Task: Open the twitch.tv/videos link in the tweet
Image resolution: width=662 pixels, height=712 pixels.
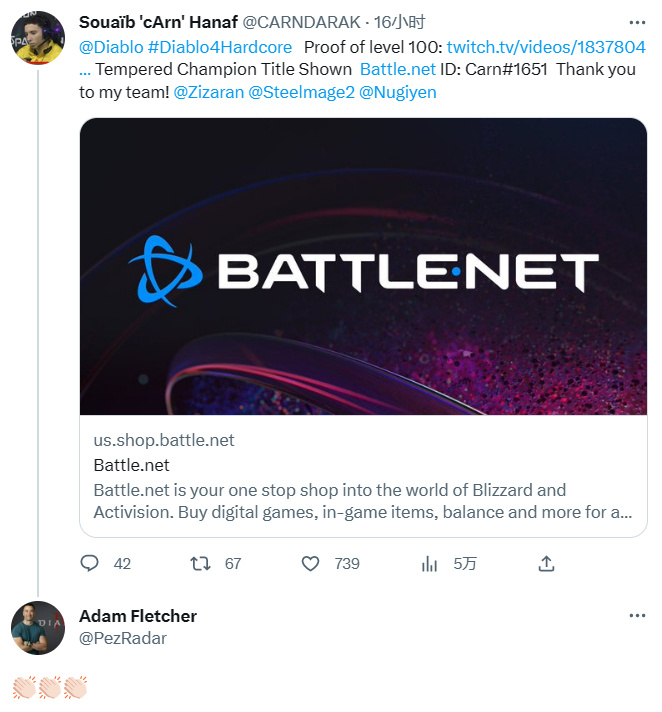Action: (x=546, y=47)
